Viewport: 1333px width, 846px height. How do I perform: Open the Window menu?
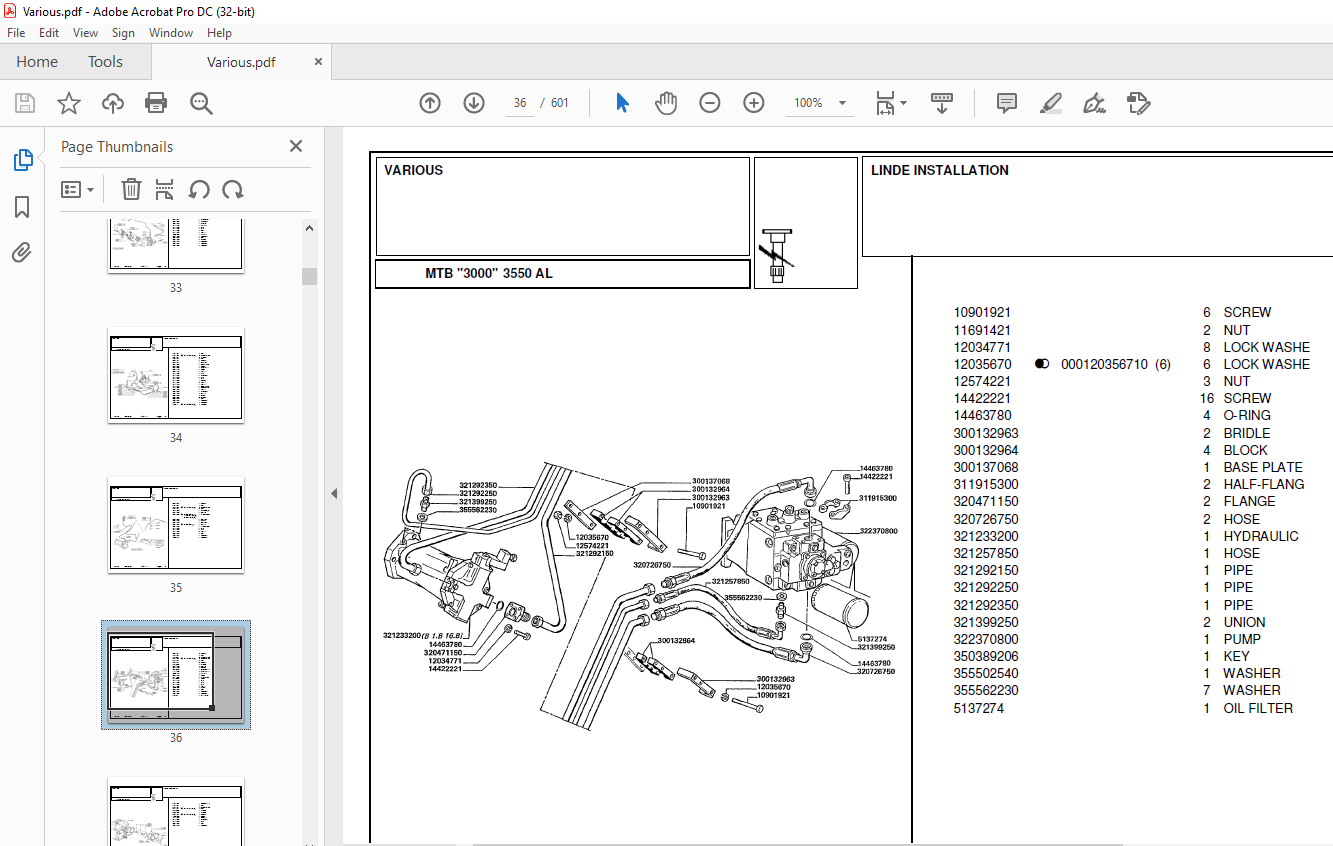tap(171, 33)
